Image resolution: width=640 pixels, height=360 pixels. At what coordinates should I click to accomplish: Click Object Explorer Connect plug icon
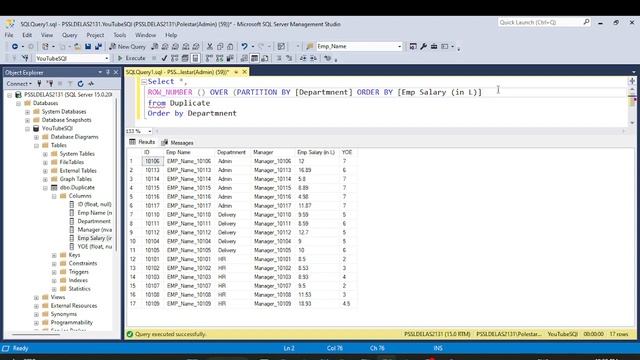[x=40, y=84]
